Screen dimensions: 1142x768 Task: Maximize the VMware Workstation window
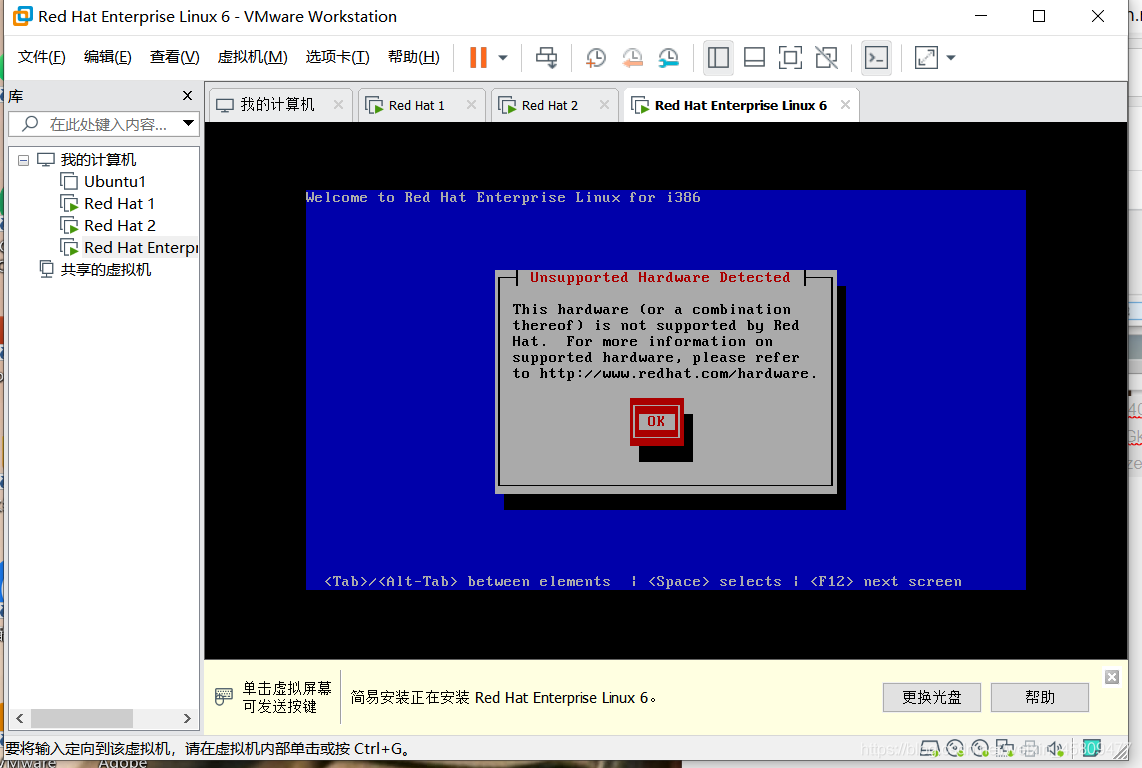coord(1039,16)
